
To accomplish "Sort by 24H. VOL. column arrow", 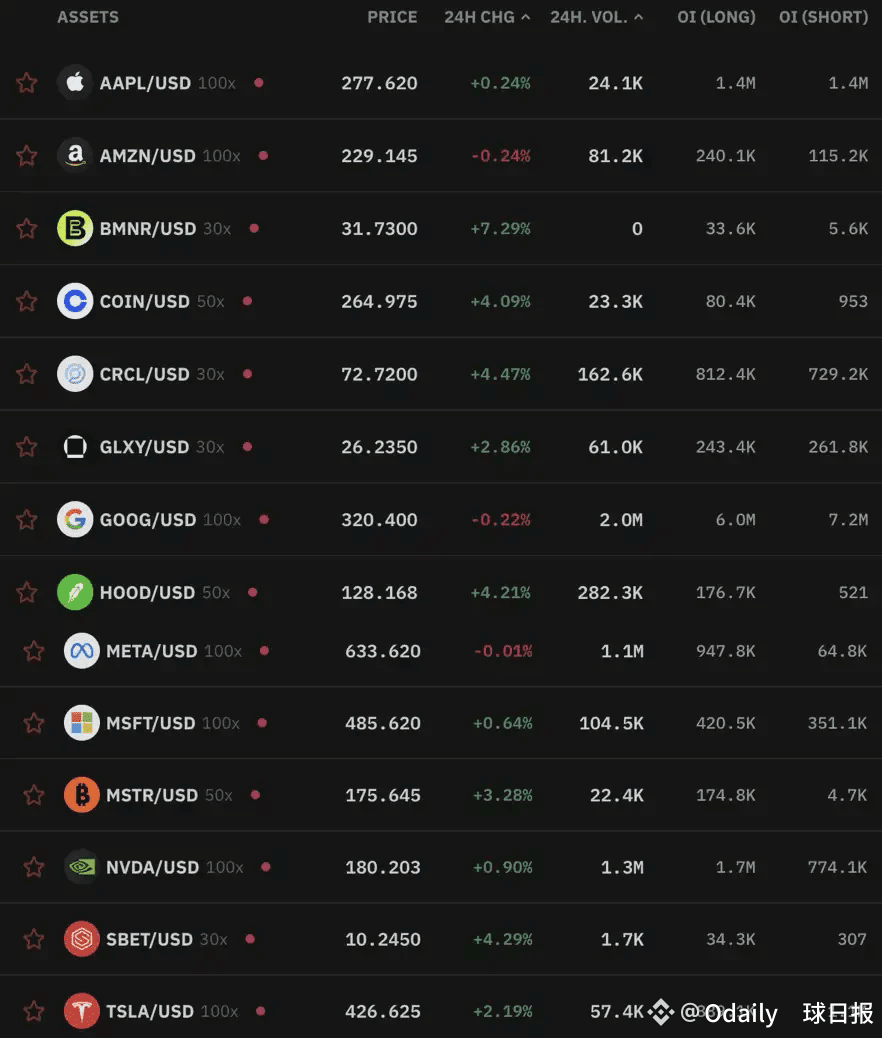I will [638, 17].
